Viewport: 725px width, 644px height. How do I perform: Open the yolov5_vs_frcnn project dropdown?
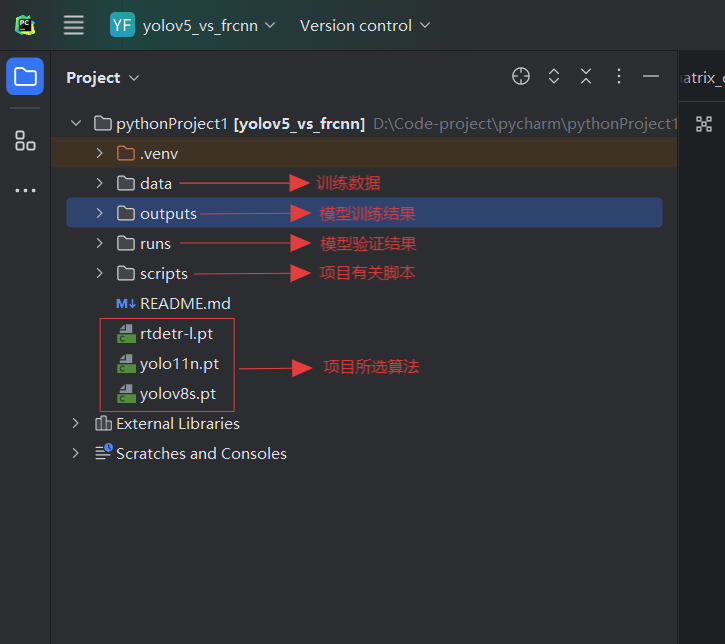pyautogui.click(x=193, y=25)
